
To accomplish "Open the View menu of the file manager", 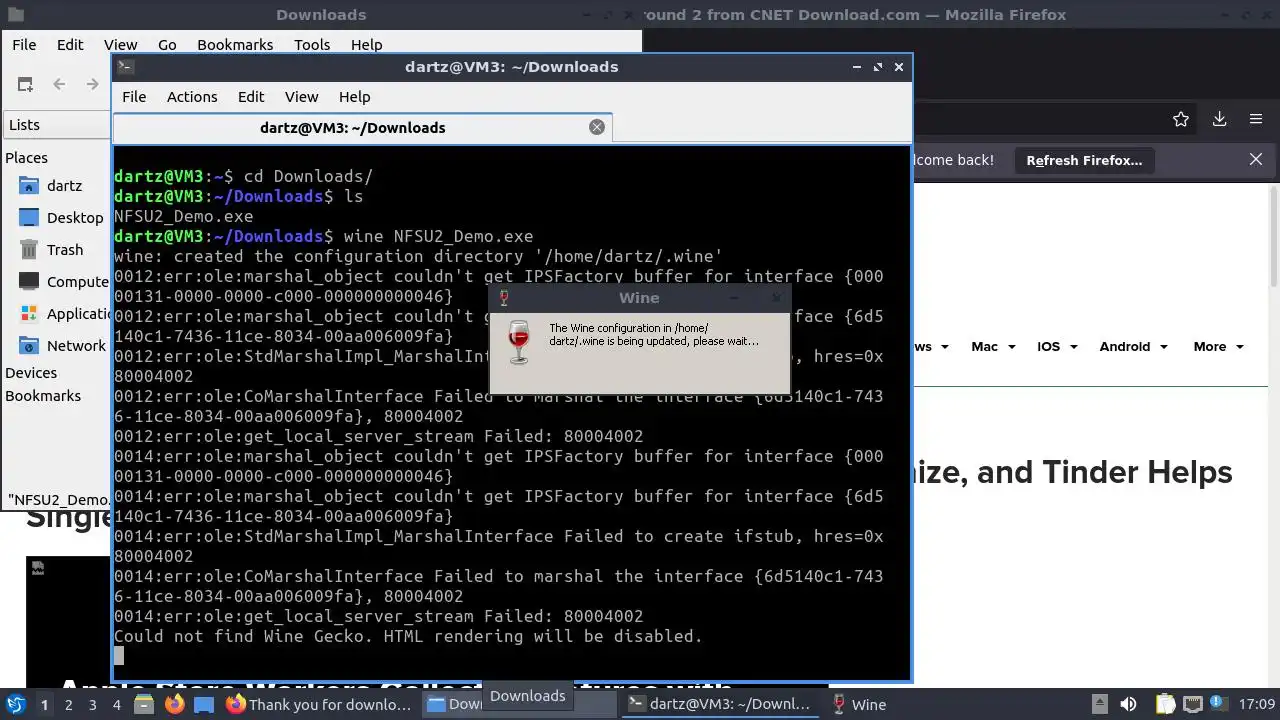I will click(120, 45).
